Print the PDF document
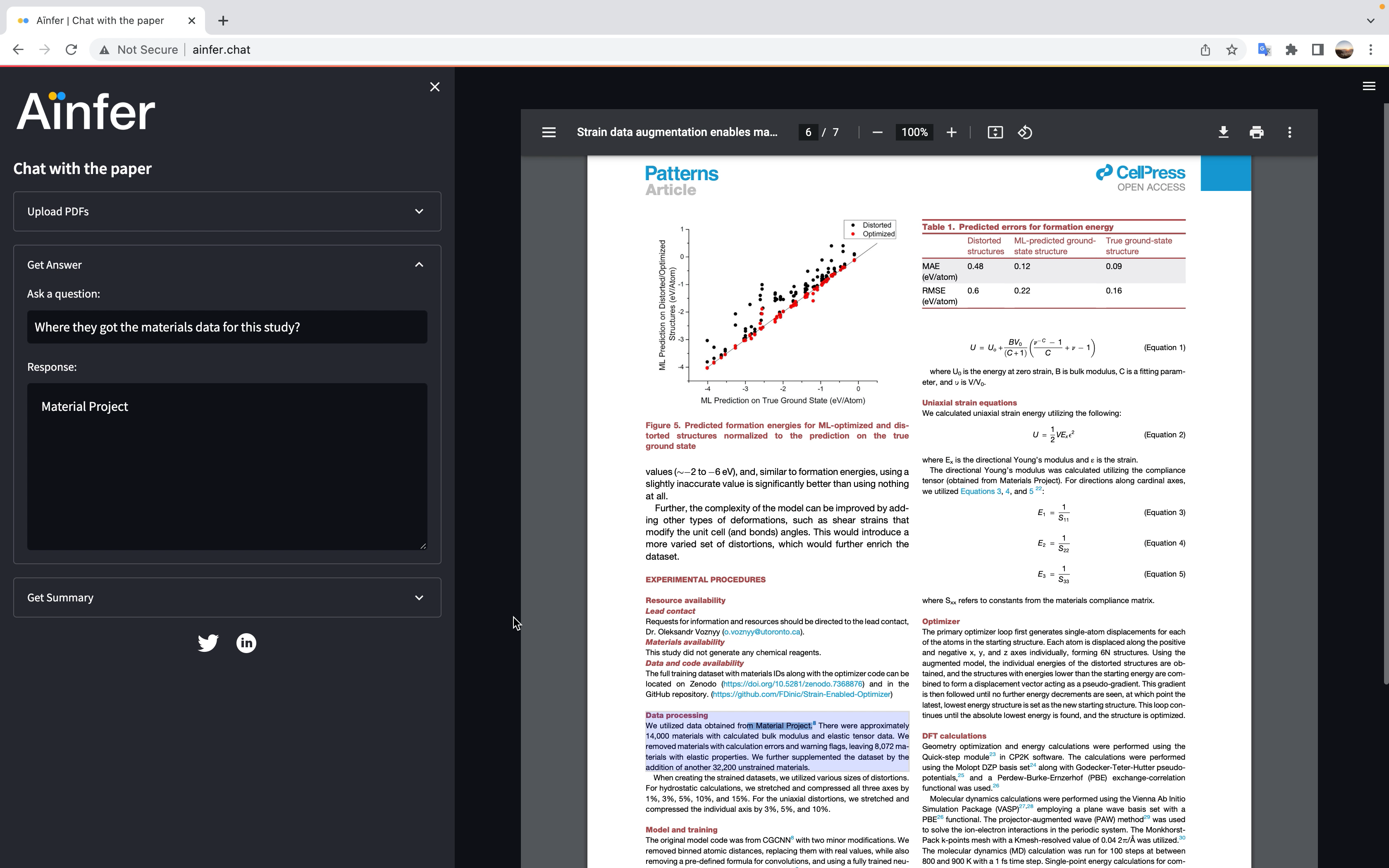The image size is (1389, 868). [x=1256, y=133]
